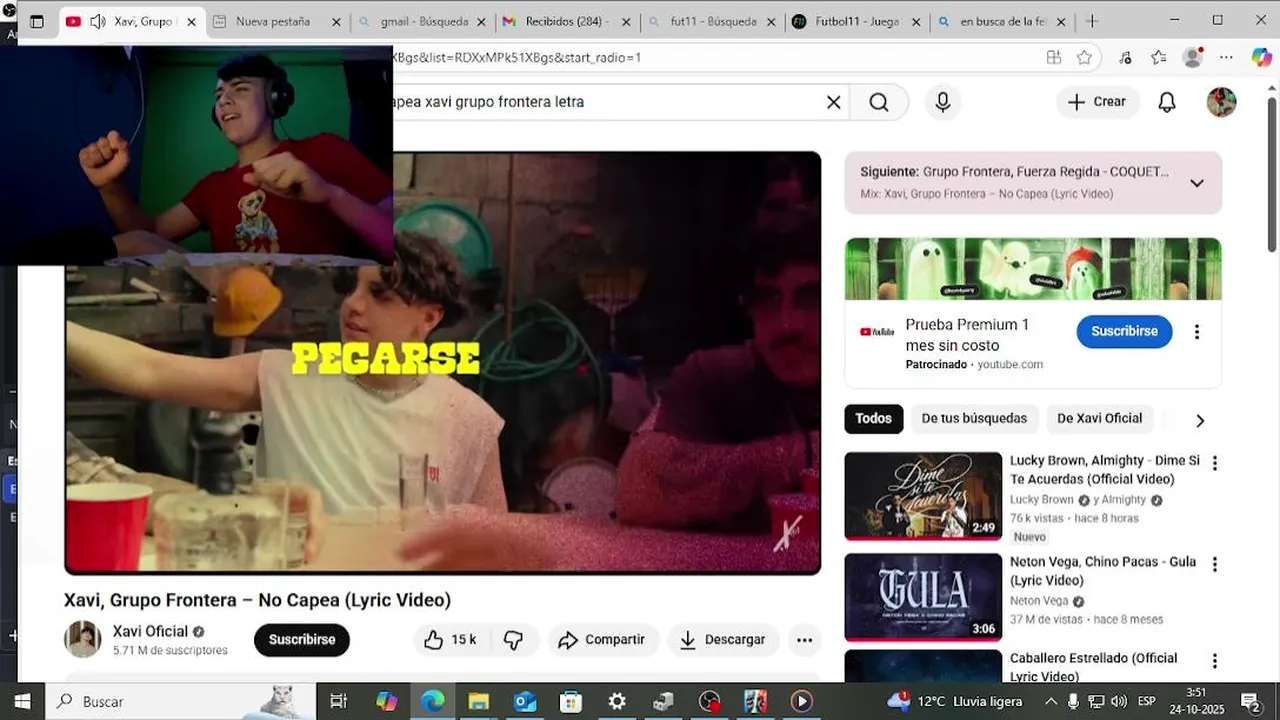1280x720 pixels.
Task: Open YouTube notifications bell
Action: click(1167, 102)
